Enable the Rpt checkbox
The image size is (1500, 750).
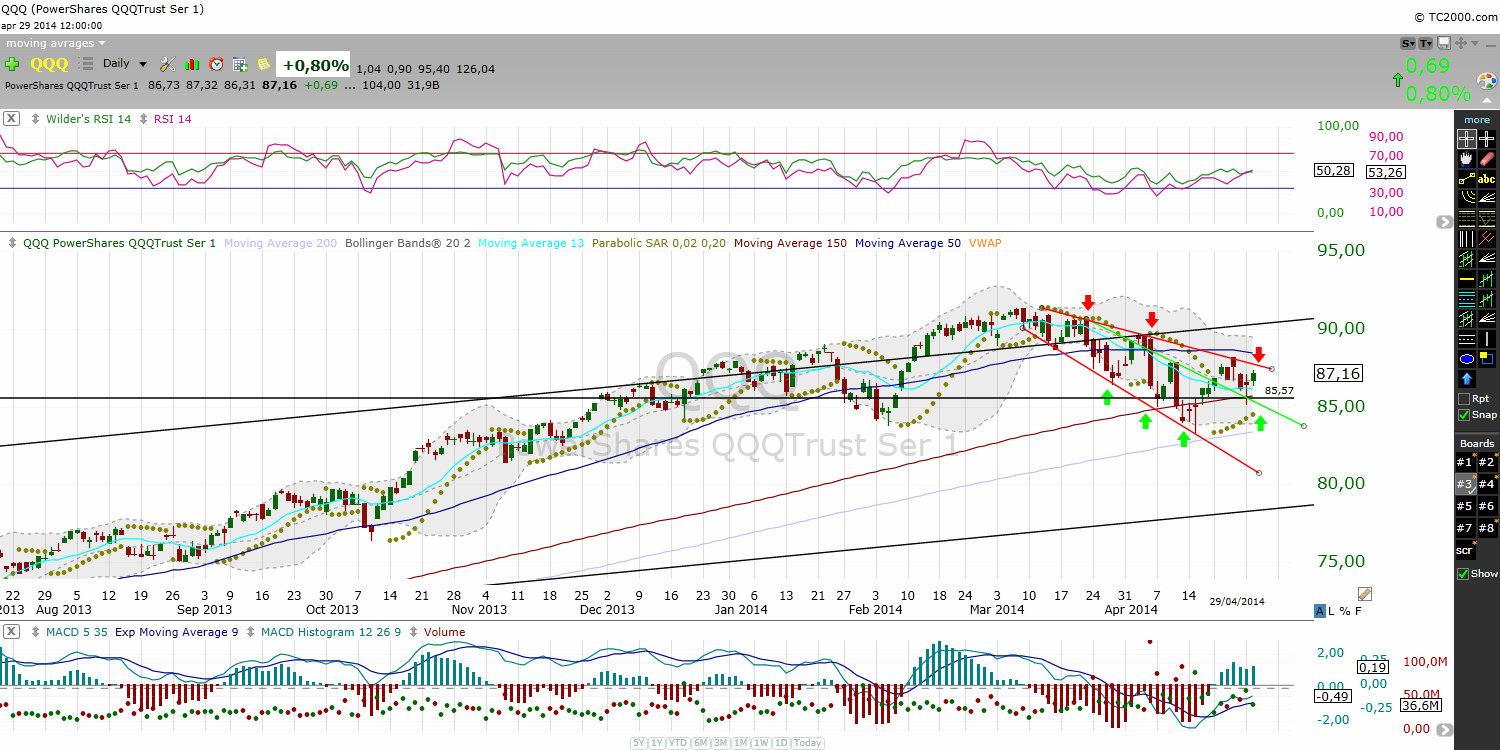click(1464, 399)
